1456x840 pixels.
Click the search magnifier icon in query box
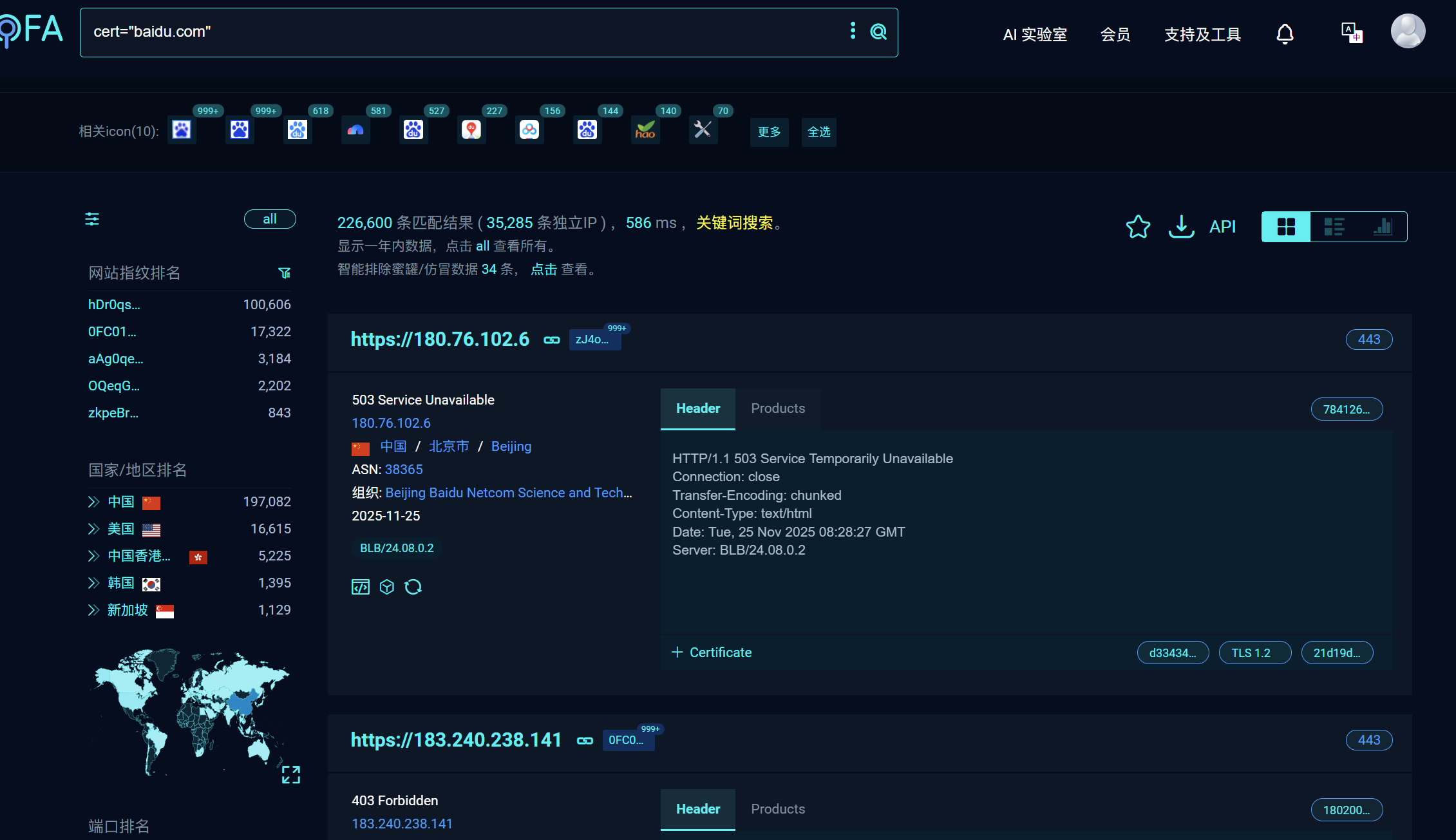[x=878, y=32]
